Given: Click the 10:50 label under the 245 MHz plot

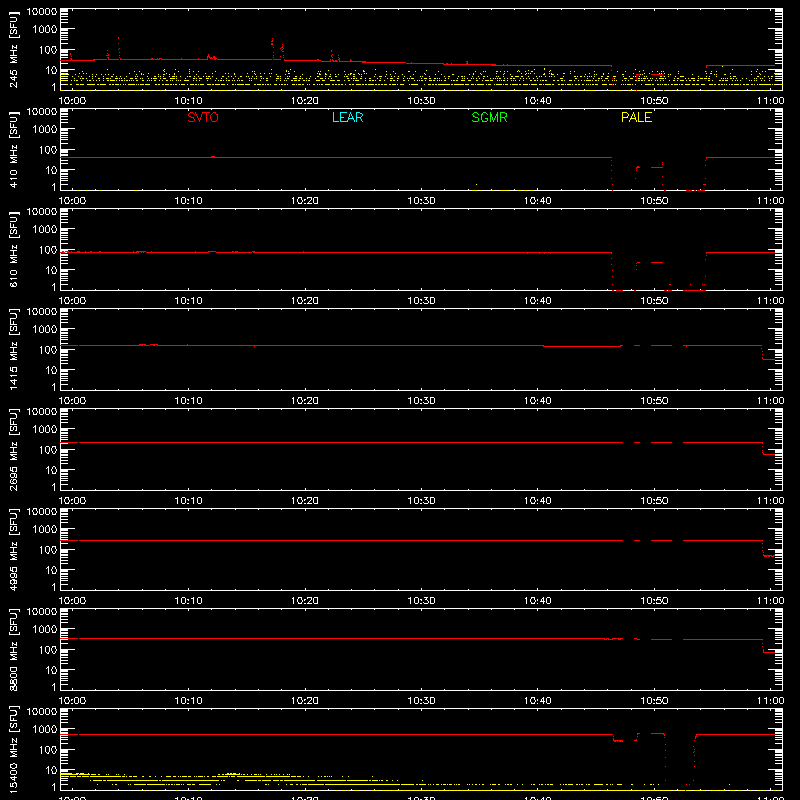Looking at the screenshot, I should pyautogui.click(x=654, y=101).
